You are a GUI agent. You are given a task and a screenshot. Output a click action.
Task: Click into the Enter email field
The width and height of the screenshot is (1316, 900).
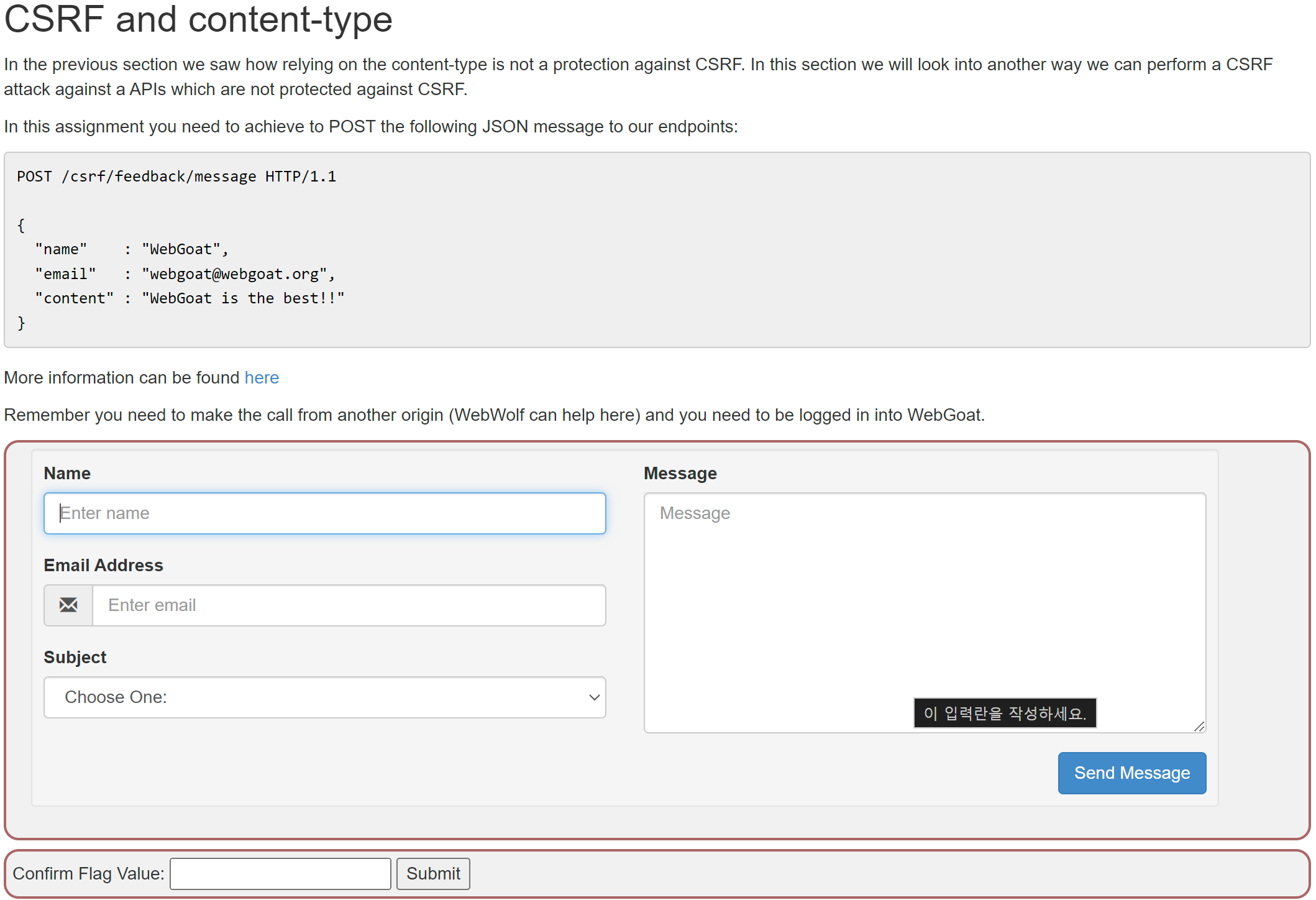(348, 605)
